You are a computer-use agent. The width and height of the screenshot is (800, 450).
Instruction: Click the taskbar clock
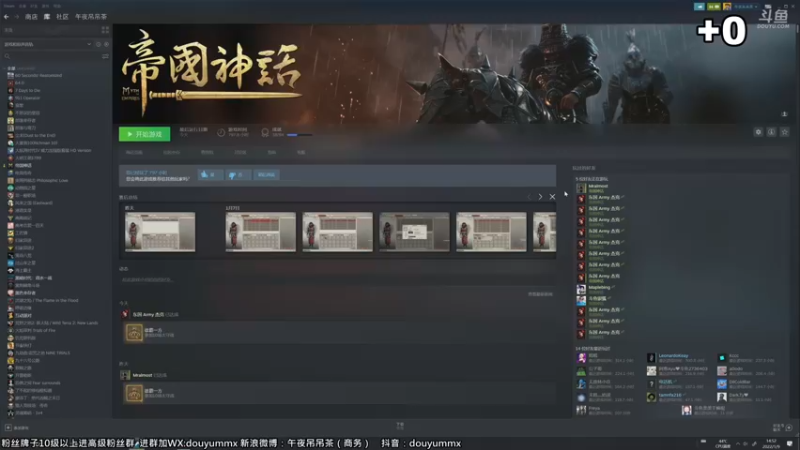tap(771, 443)
